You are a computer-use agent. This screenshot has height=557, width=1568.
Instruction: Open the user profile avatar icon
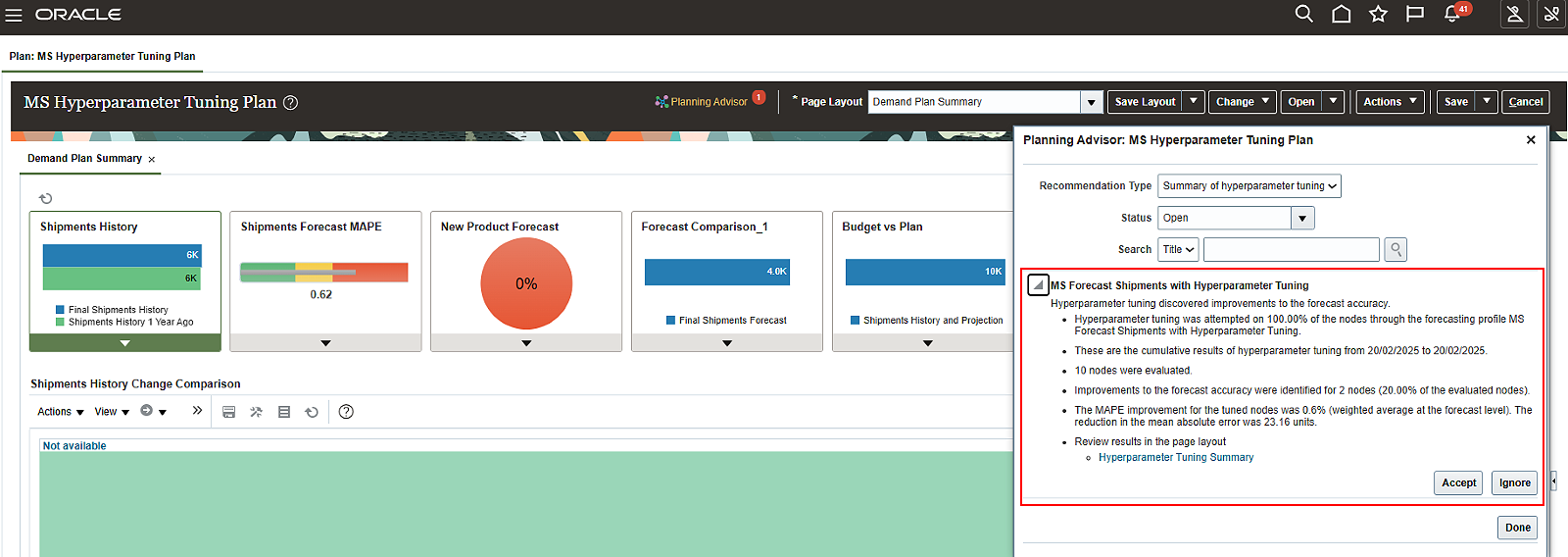(x=1515, y=14)
